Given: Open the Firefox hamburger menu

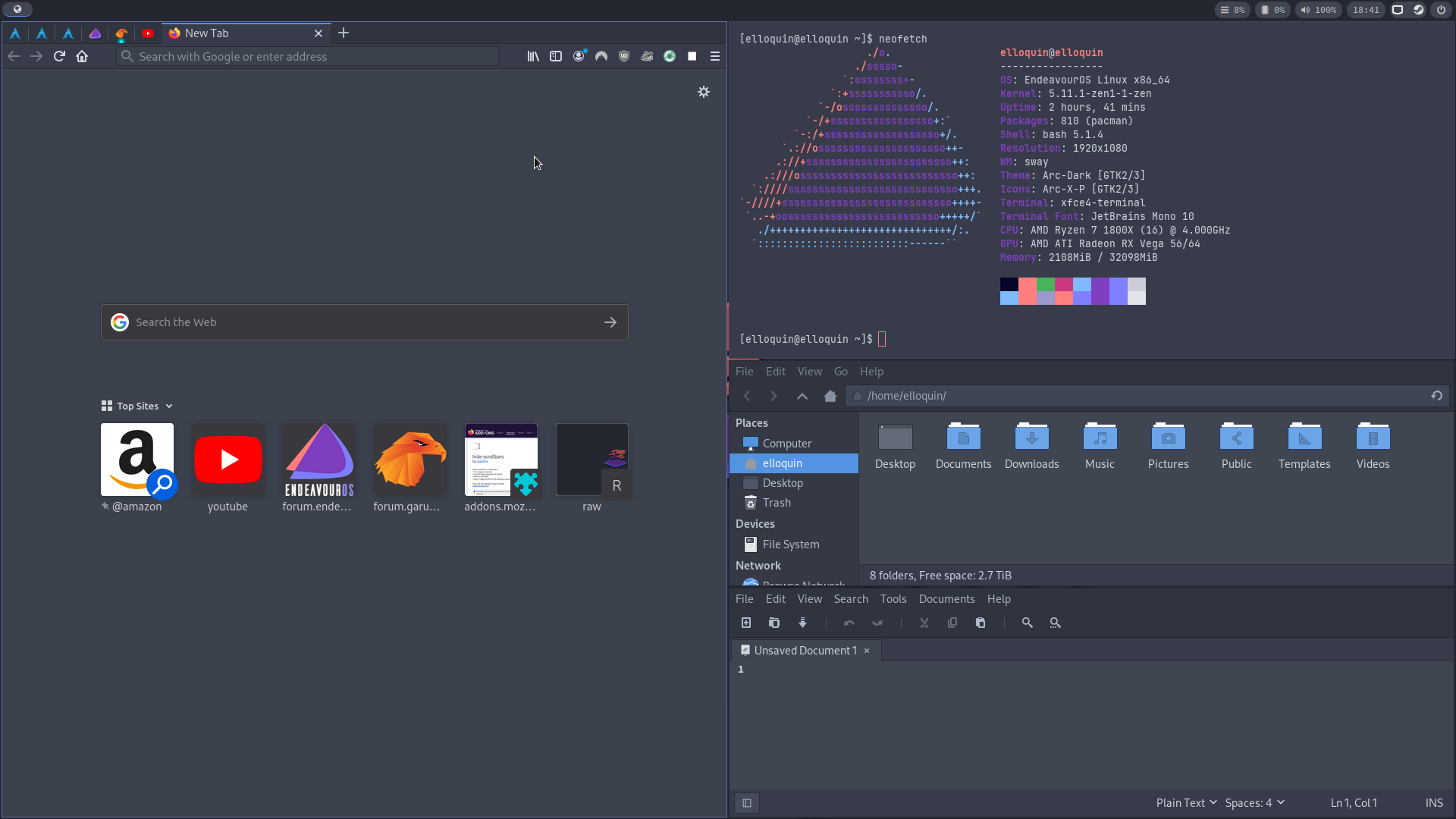Looking at the screenshot, I should point(714,56).
